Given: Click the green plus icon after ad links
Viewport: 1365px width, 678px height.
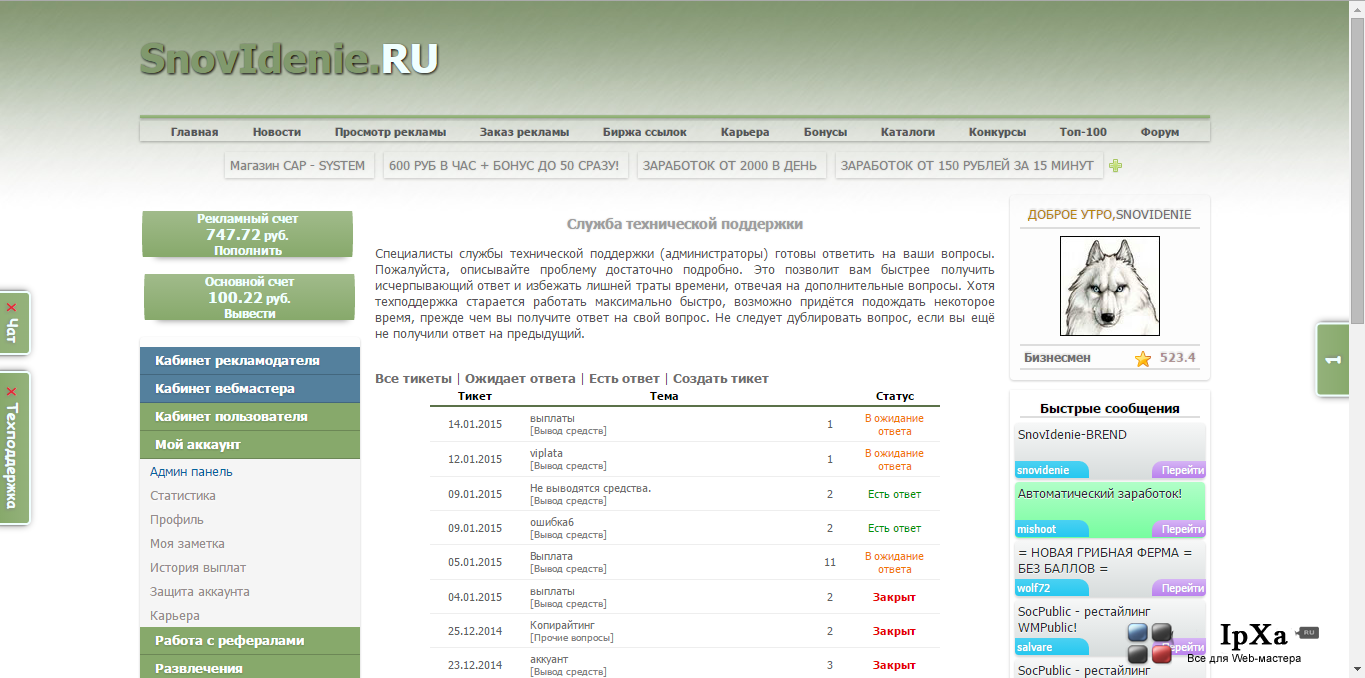Looking at the screenshot, I should [x=1116, y=166].
